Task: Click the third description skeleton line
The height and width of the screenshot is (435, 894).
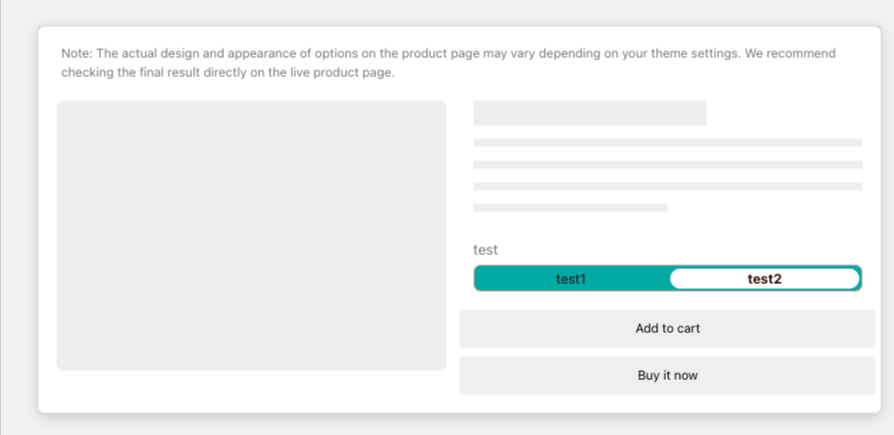Action: (667, 187)
